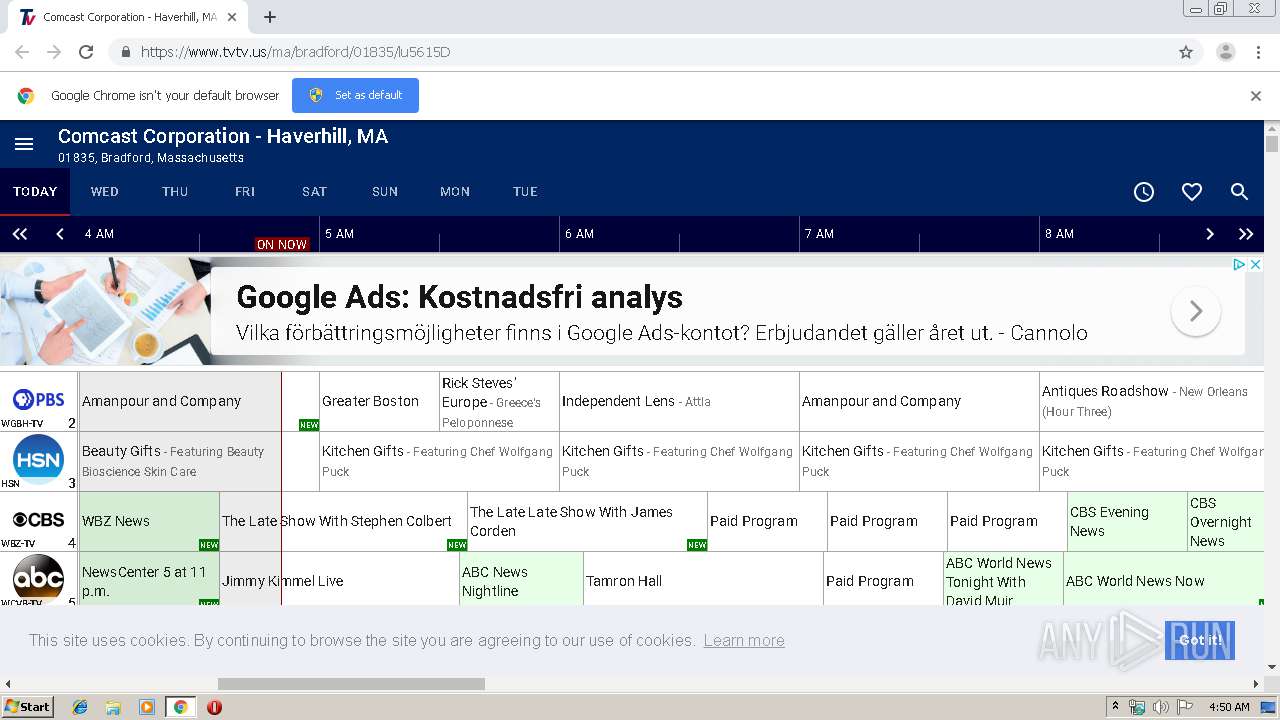Open Chrome three-dot menu
1280x720 pixels.
1259,52
